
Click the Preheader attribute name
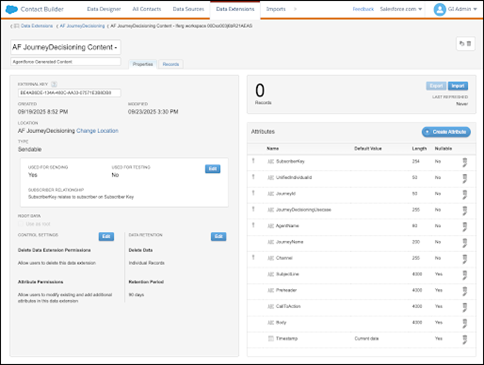286,290
